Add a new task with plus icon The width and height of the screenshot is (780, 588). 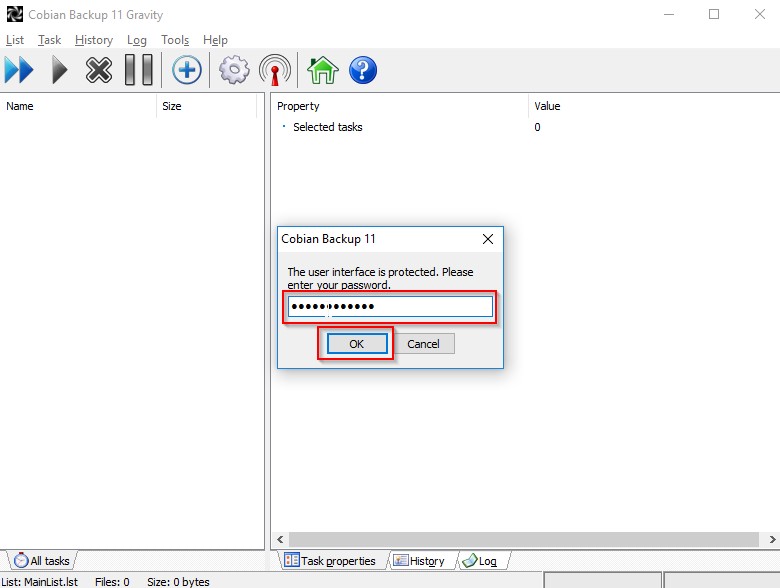[x=187, y=70]
